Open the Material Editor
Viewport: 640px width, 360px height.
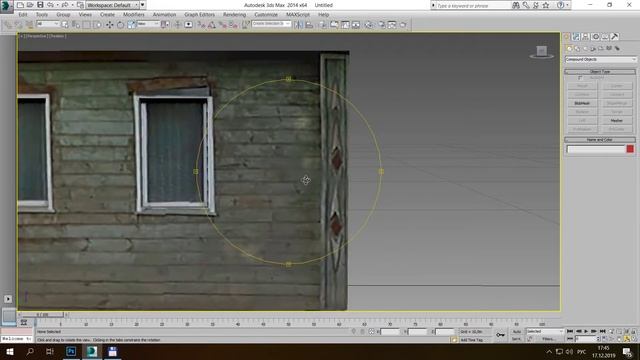[369, 25]
